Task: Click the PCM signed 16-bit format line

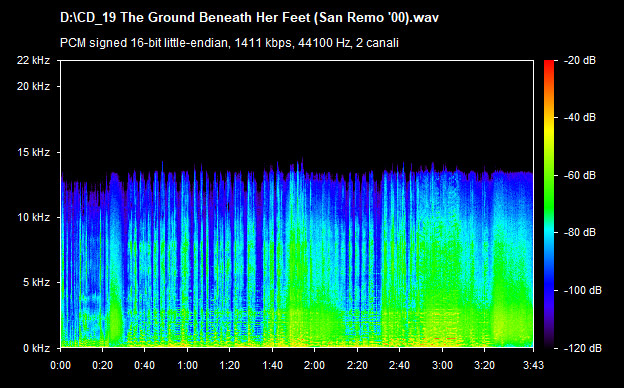Action: 229,43
